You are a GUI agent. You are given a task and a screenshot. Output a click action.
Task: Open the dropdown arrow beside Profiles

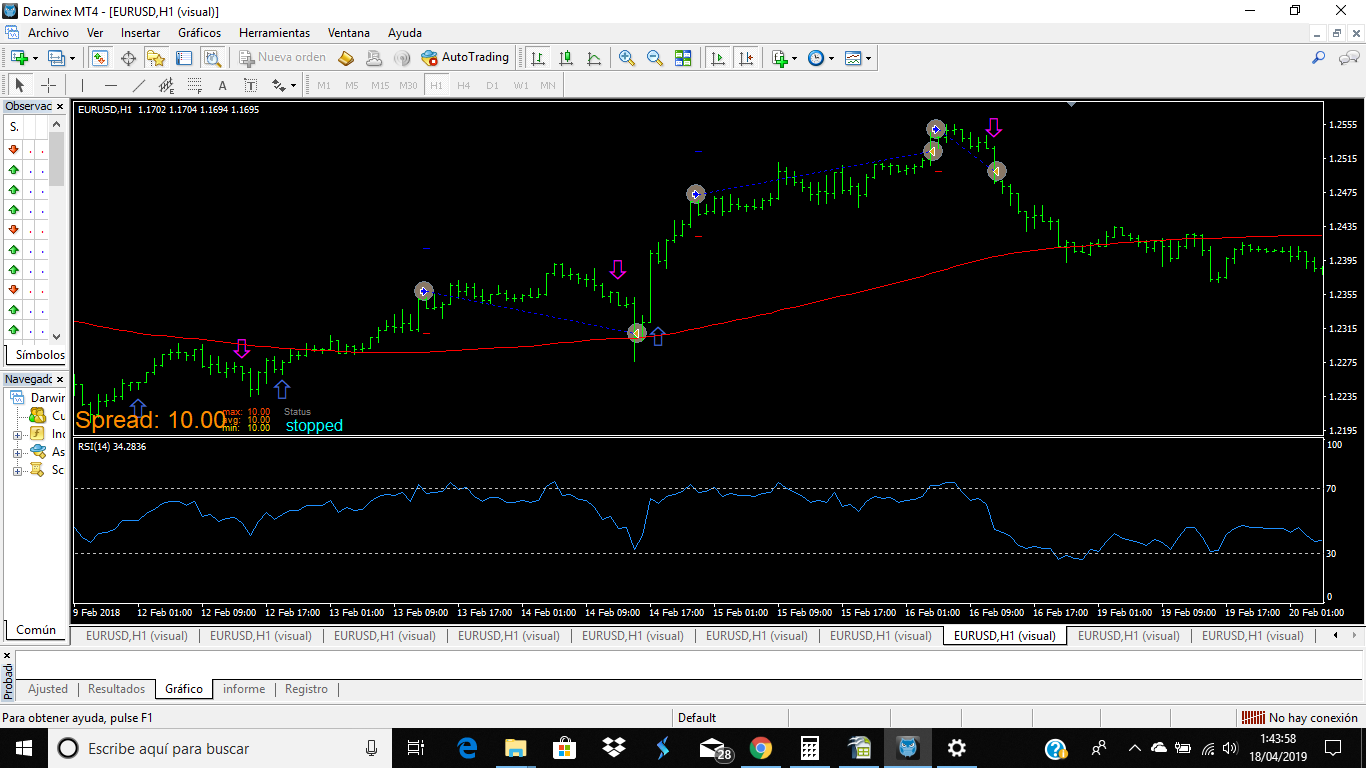pos(72,58)
